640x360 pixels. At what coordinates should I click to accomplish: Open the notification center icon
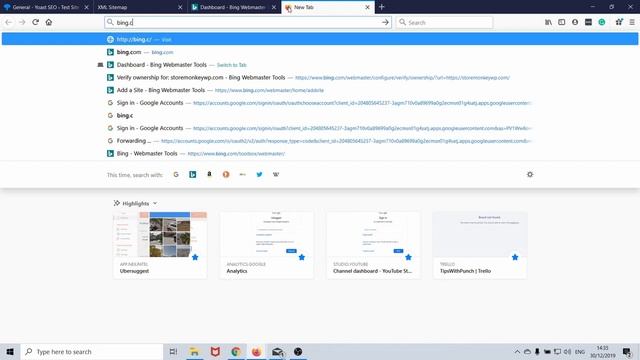coord(627,351)
